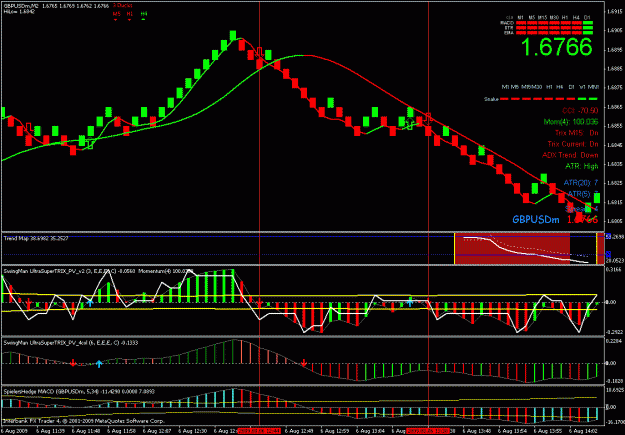625x435 pixels.
Task: Click the green H4 label under 3 Ducks
Action: coord(143,14)
